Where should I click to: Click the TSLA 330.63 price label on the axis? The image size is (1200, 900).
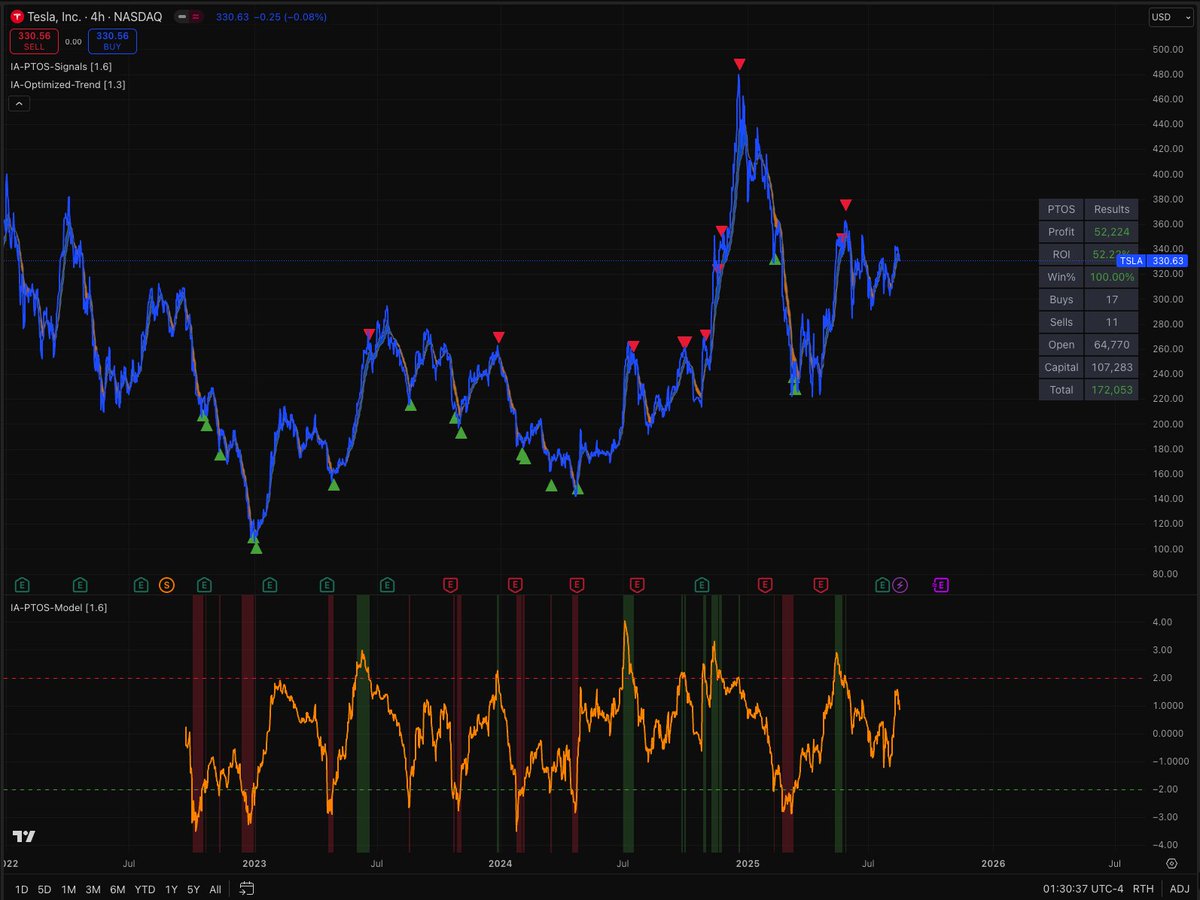(x=1150, y=261)
